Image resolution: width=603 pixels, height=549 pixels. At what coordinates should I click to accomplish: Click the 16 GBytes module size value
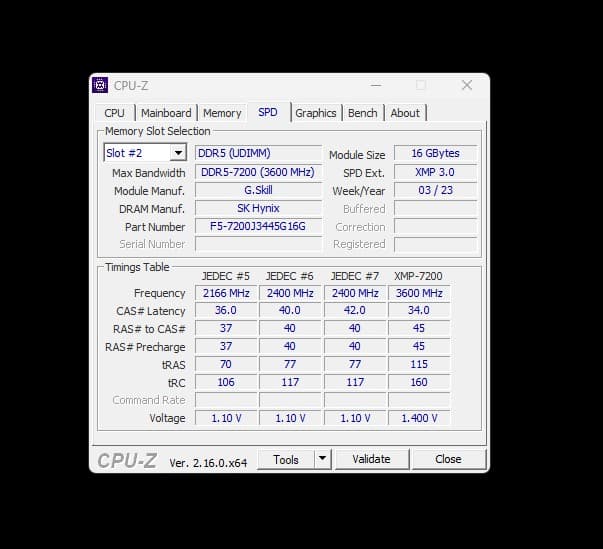coord(435,153)
